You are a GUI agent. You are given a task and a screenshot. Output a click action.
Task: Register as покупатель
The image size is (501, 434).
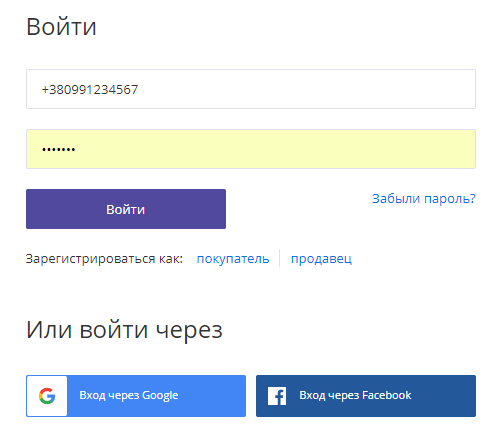(233, 259)
